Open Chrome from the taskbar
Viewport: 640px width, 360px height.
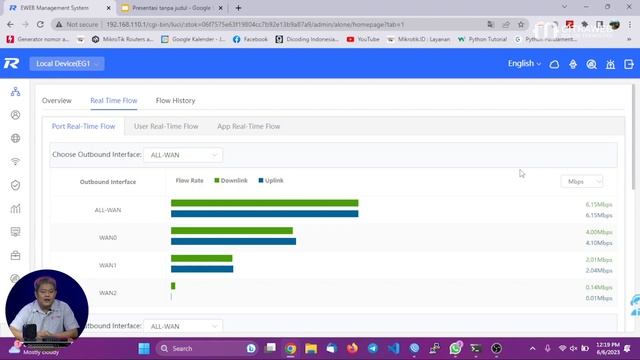[x=291, y=348]
